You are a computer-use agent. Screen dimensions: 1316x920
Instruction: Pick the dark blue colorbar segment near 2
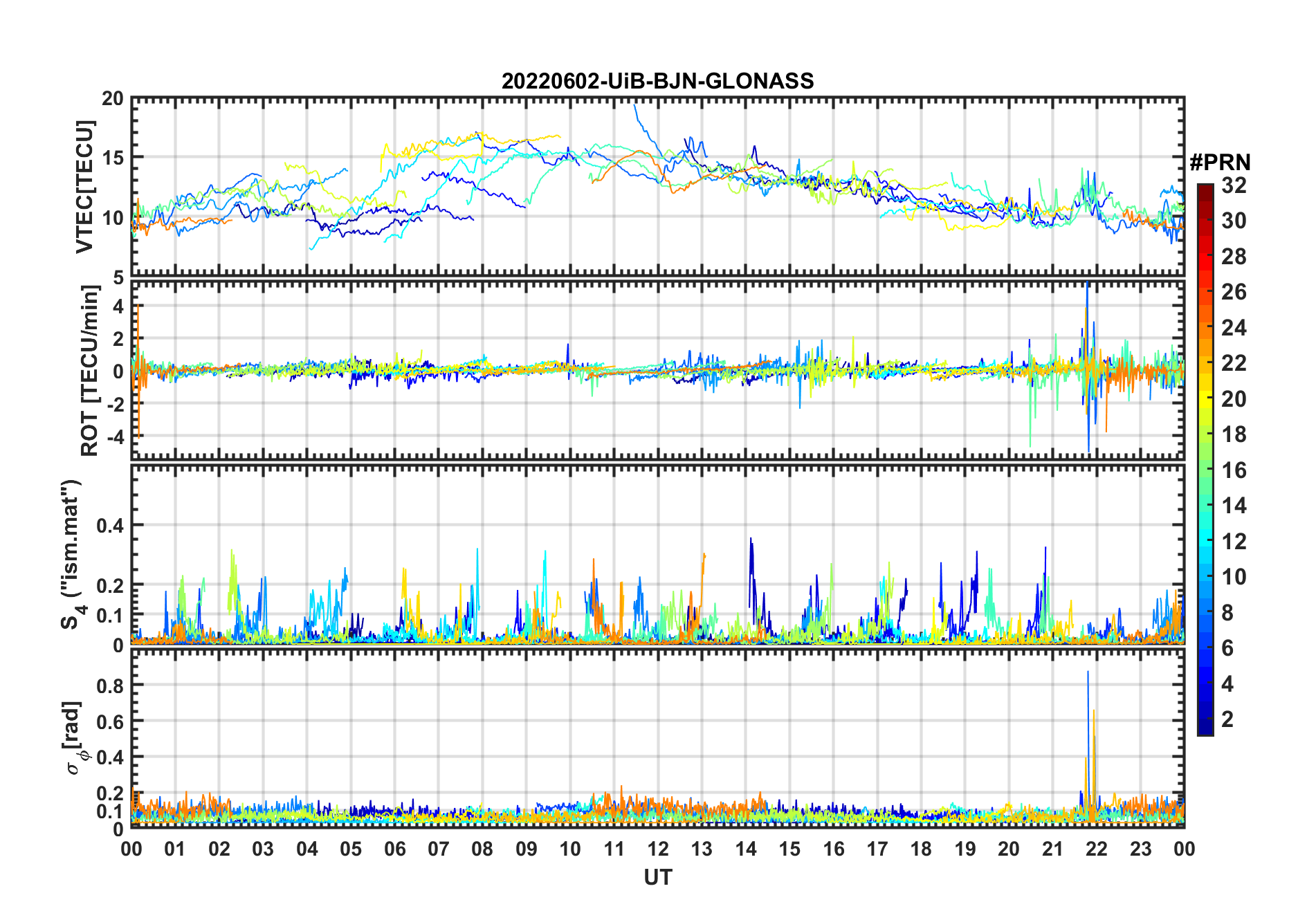coord(1205,719)
